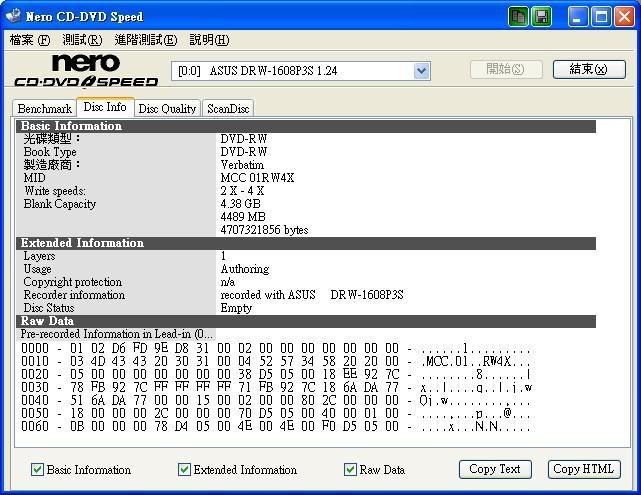This screenshot has height=495, width=641.
Task: Uncheck the Basic Information checkbox
Action: [37, 469]
